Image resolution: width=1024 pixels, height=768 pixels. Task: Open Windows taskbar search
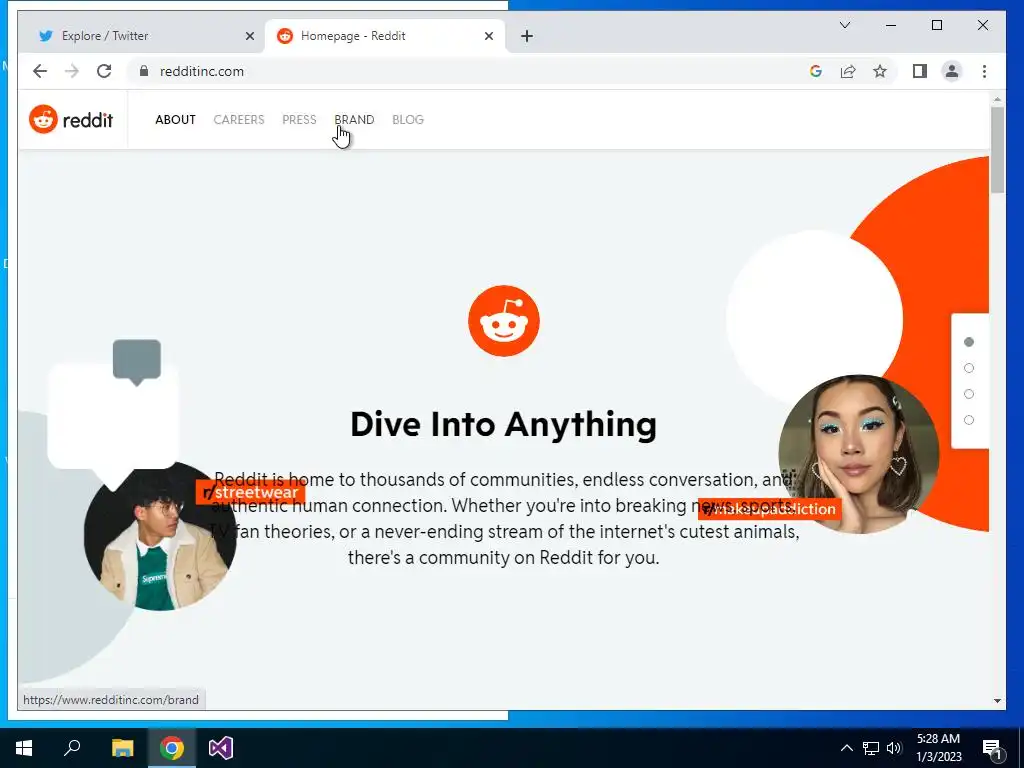point(72,748)
